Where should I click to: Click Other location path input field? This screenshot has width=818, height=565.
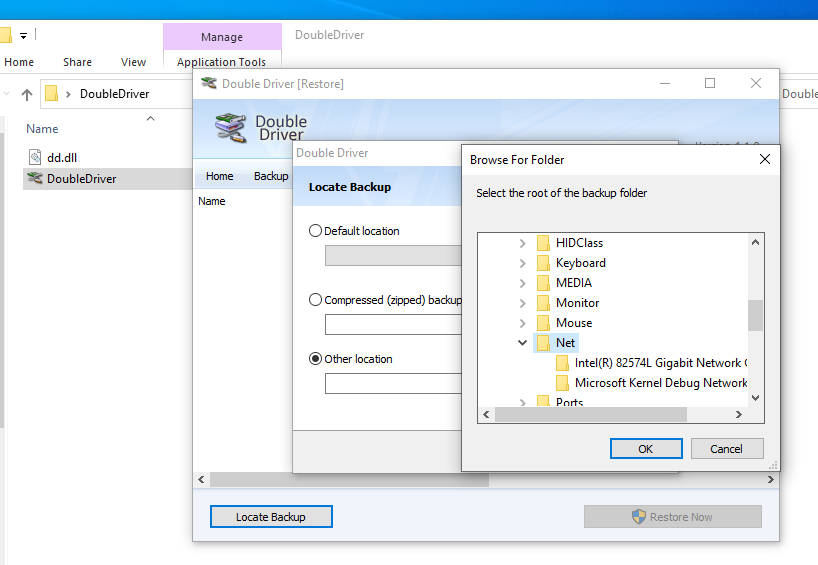[x=393, y=383]
